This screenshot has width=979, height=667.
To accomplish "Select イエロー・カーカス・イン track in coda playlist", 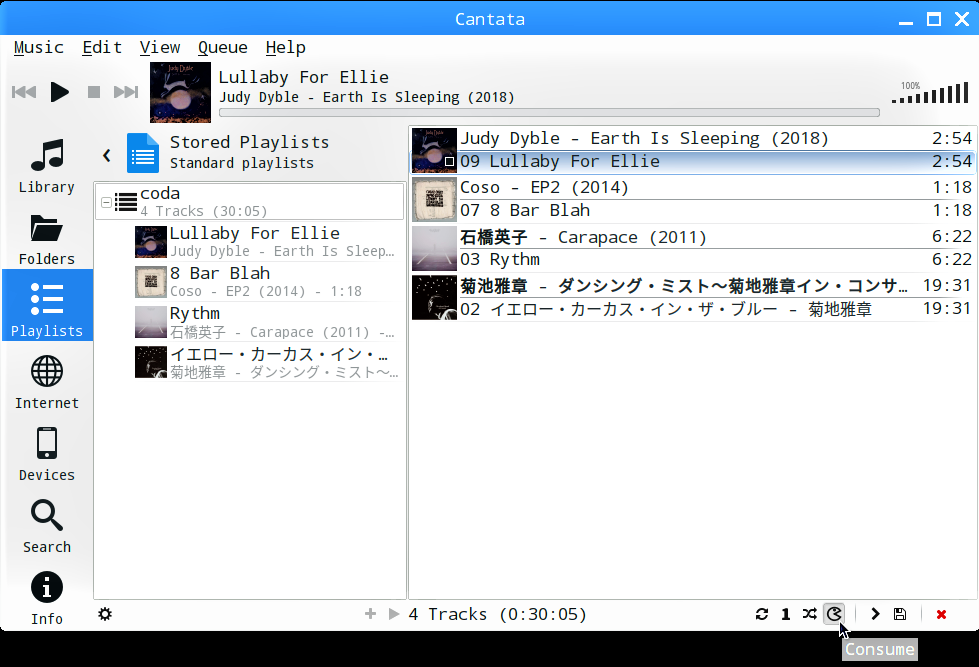I will 267,362.
